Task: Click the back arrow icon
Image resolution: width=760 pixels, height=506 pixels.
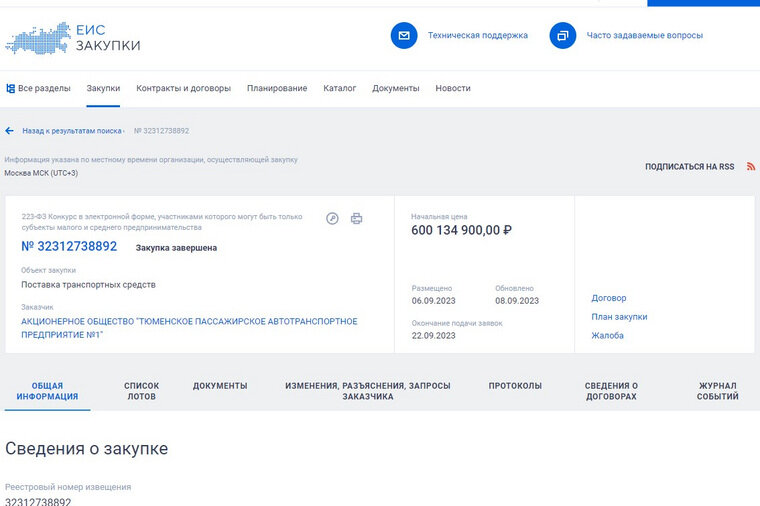Action: click(x=9, y=131)
